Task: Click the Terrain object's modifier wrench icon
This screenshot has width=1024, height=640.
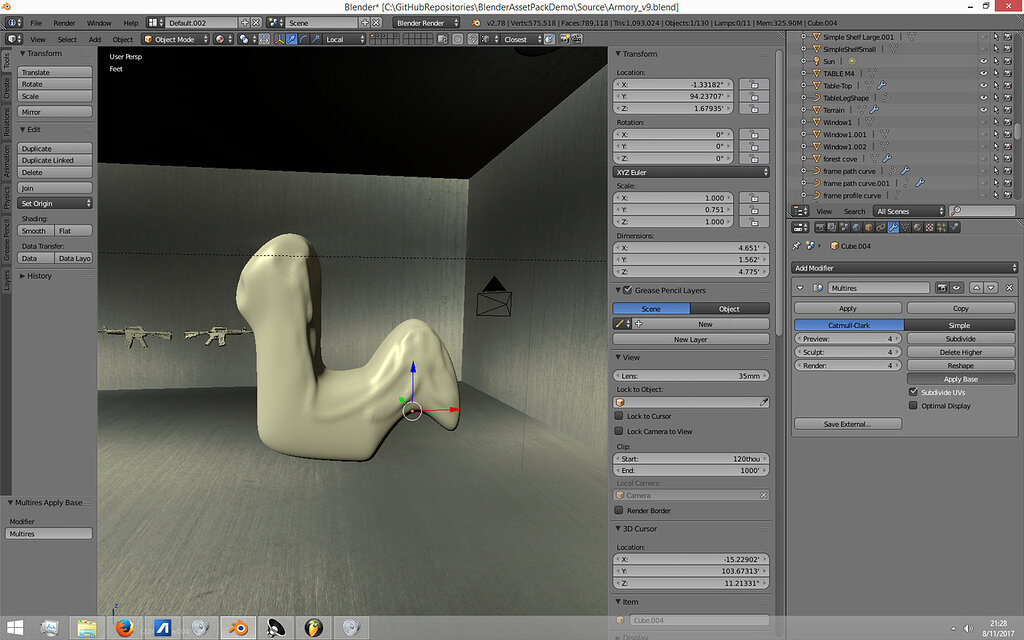Action: click(x=874, y=110)
